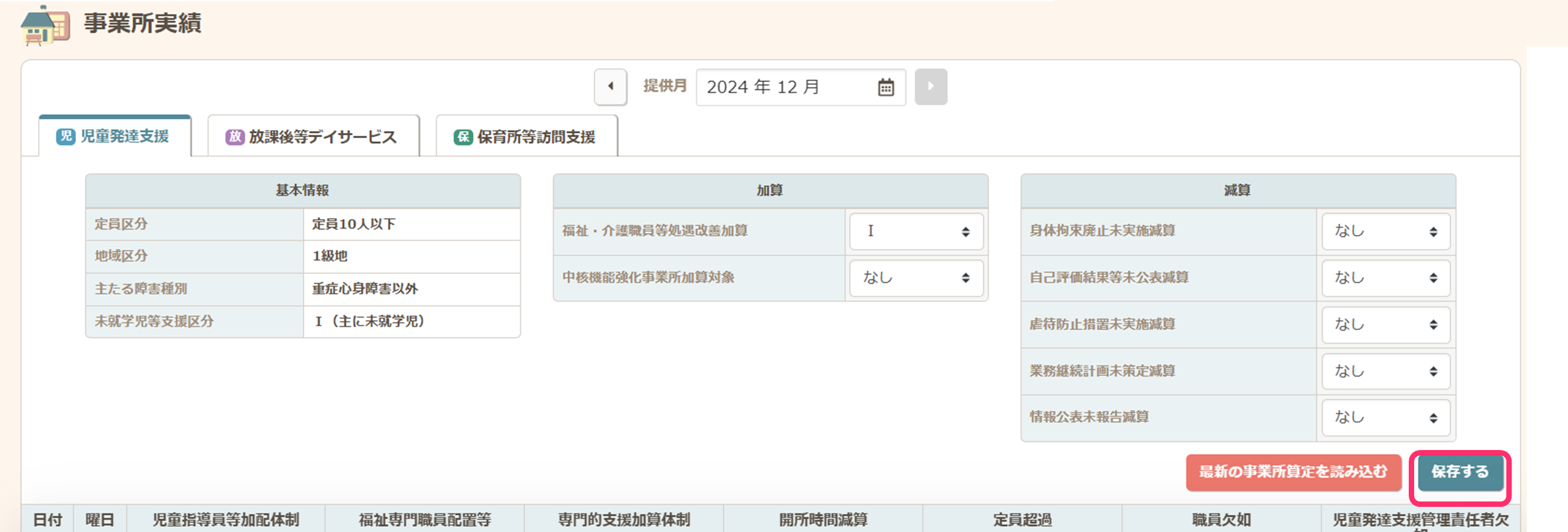Click the purple 放 badge icon

[x=235, y=137]
